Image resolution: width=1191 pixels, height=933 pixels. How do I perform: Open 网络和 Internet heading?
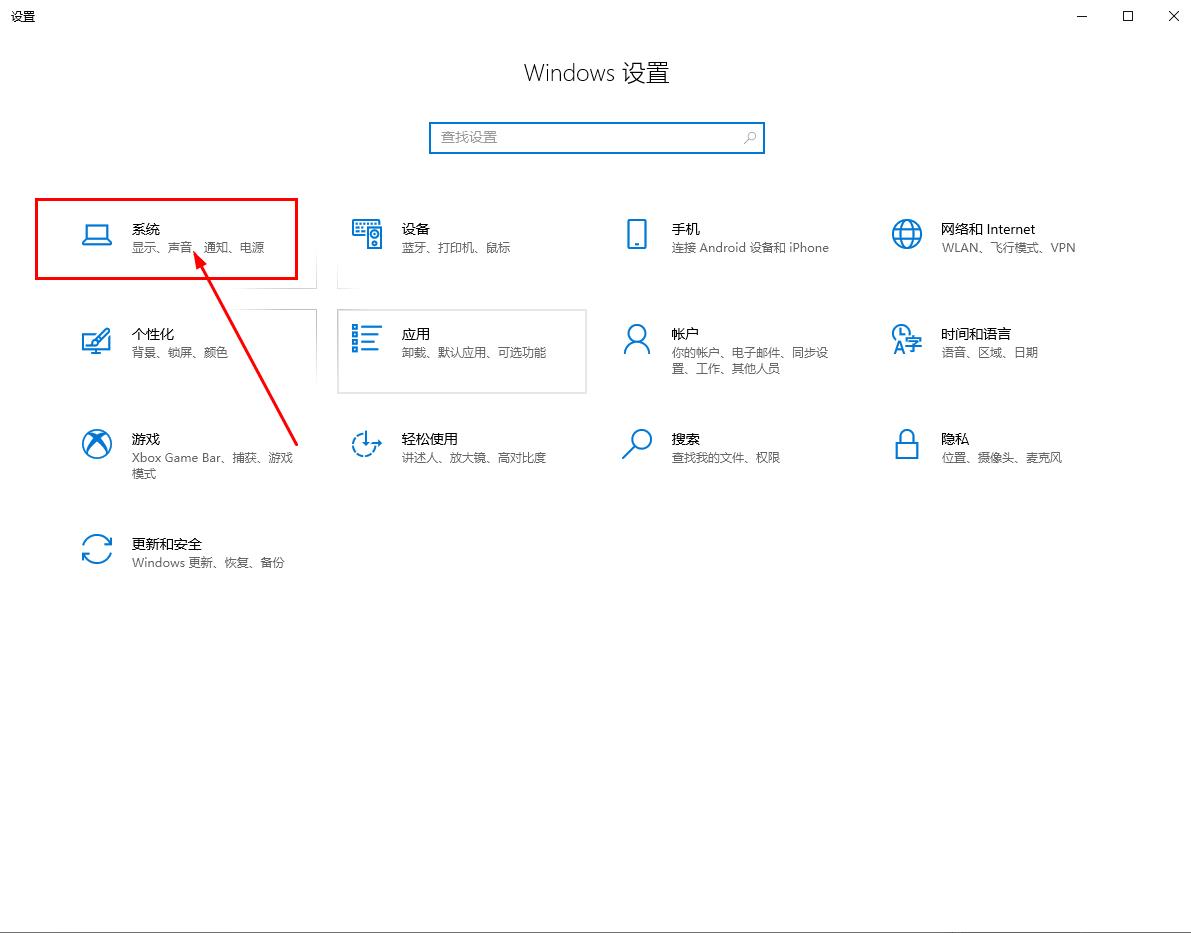coord(987,229)
